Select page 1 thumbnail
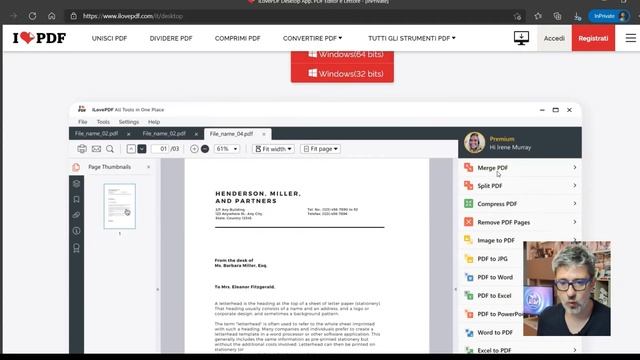Viewport: 640px width, 360px height. click(120, 206)
